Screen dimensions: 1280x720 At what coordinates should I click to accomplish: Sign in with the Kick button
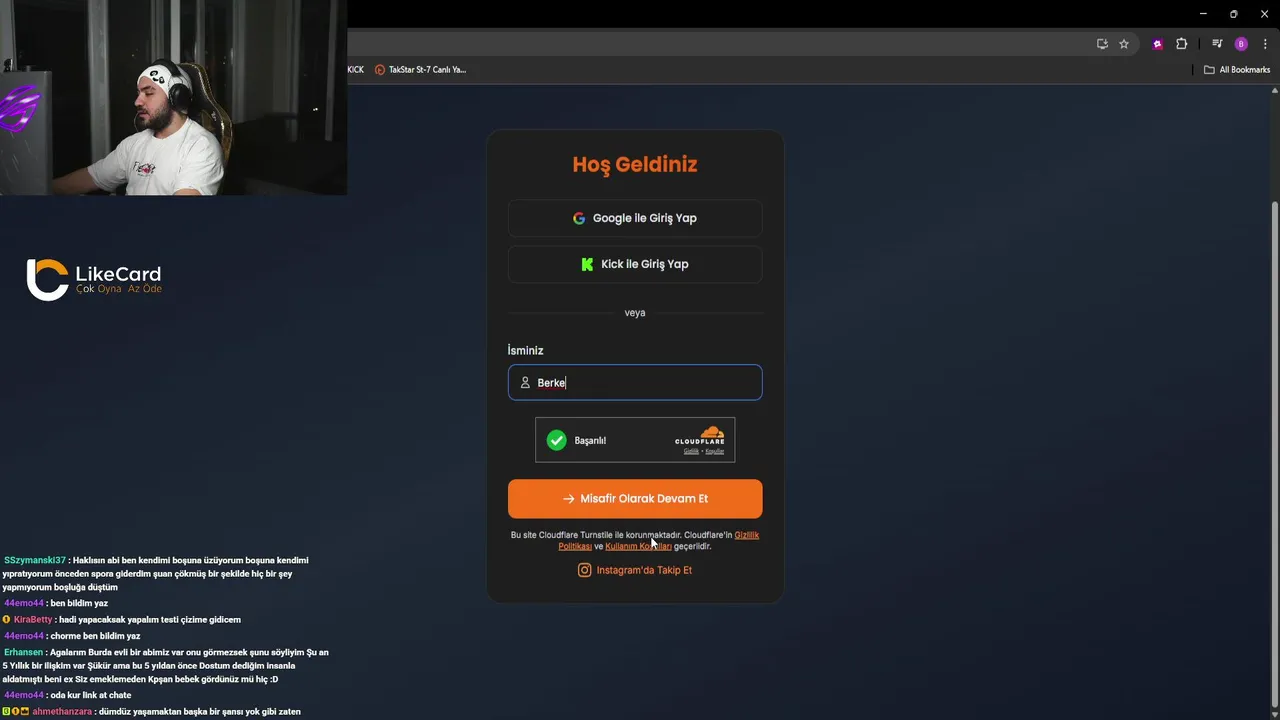pyautogui.click(x=635, y=264)
